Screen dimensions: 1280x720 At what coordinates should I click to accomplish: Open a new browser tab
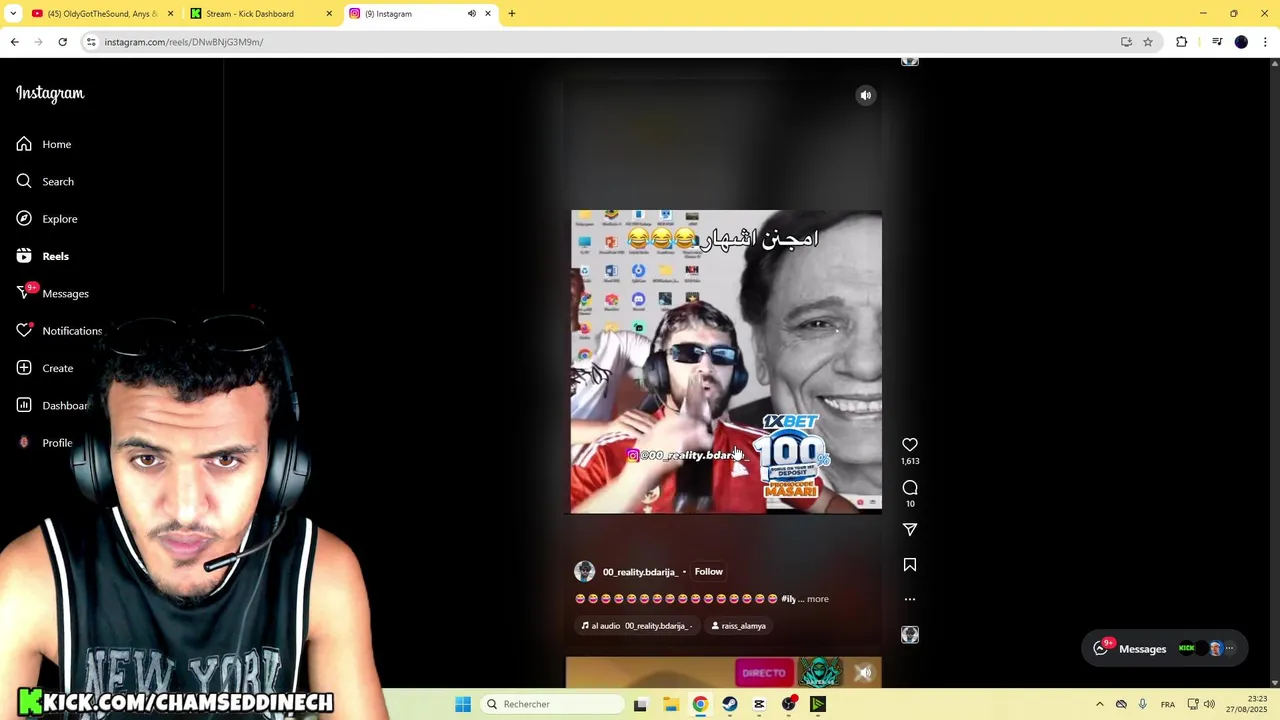(512, 14)
